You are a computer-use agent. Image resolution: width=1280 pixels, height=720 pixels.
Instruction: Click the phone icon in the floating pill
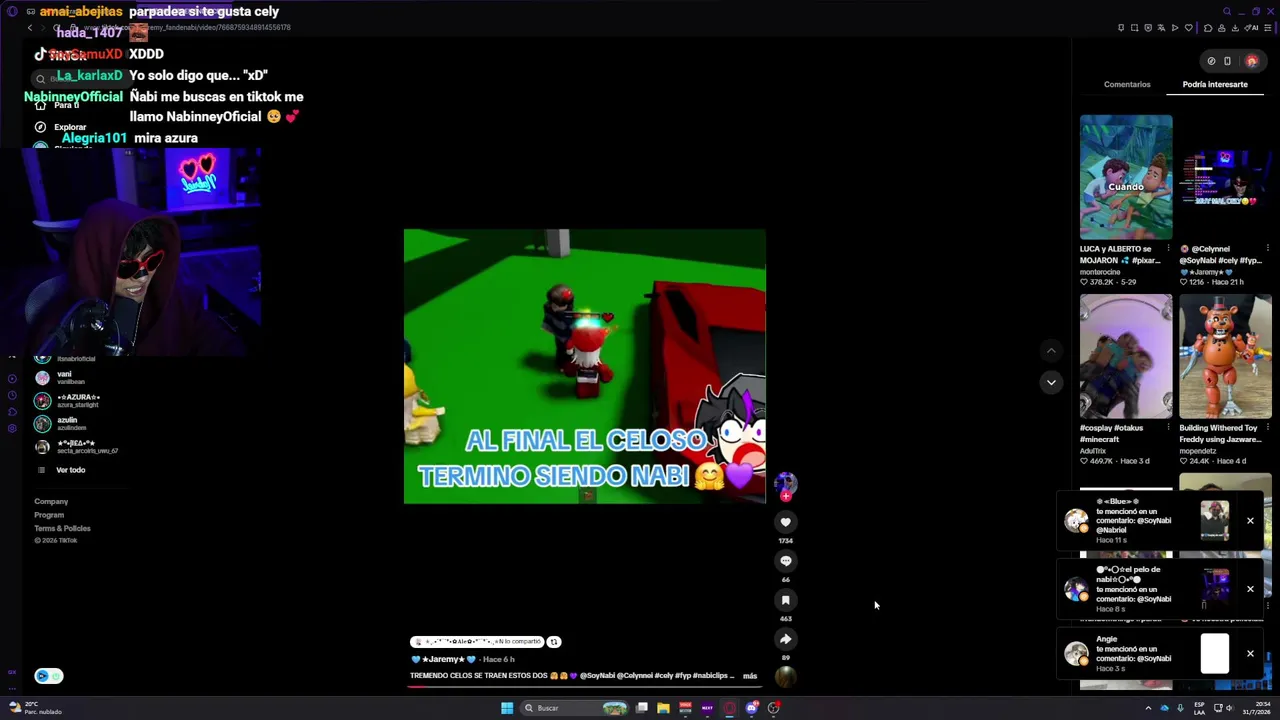click(1227, 61)
